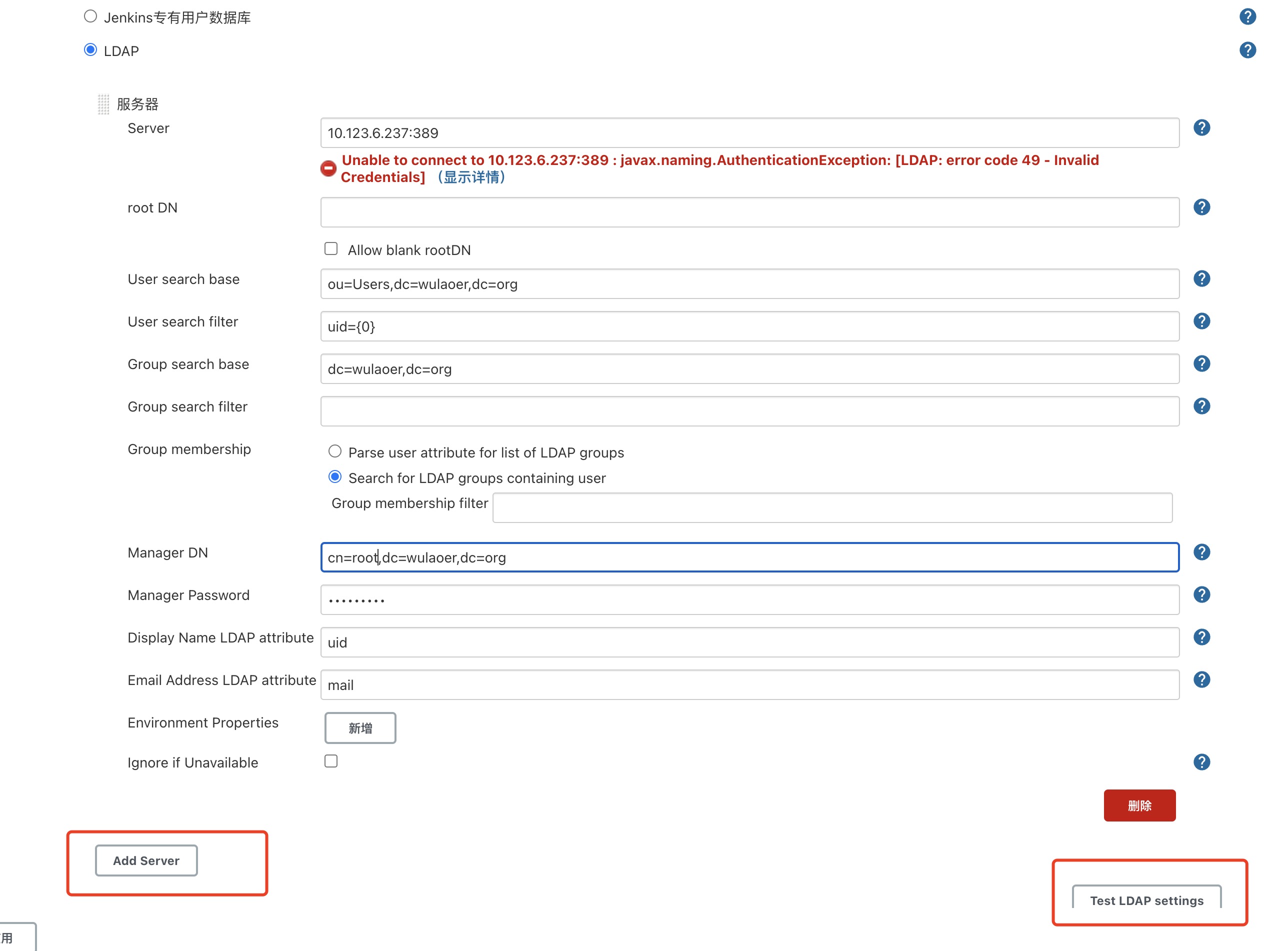This screenshot has height=951, width=1288.
Task: Expand error details via 显示详情 link
Action: (471, 177)
